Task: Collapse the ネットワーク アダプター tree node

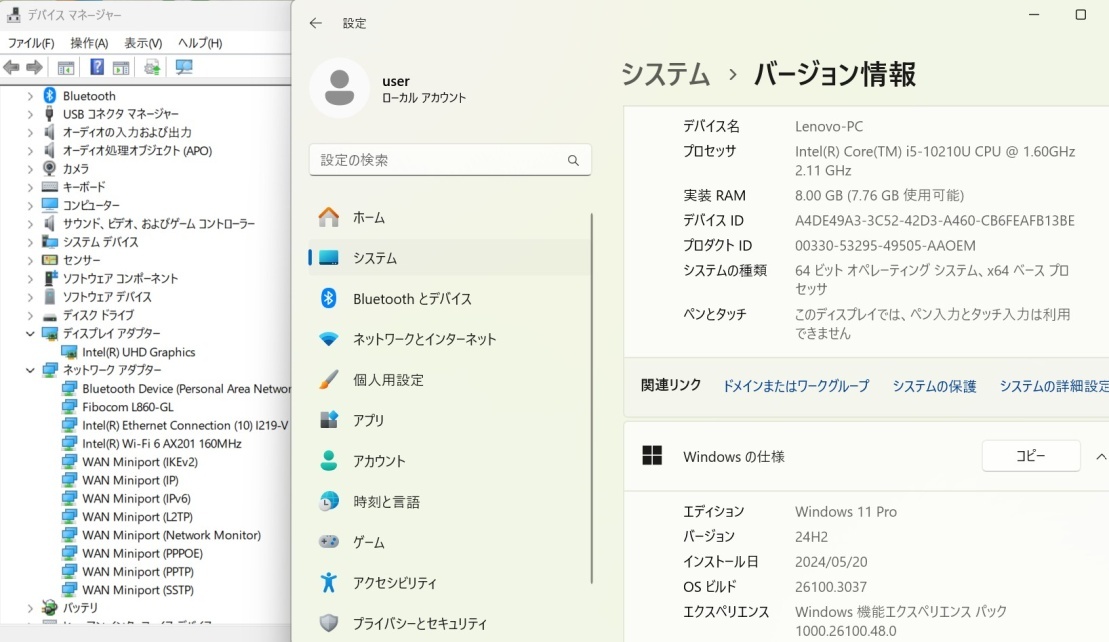Action: pos(30,370)
